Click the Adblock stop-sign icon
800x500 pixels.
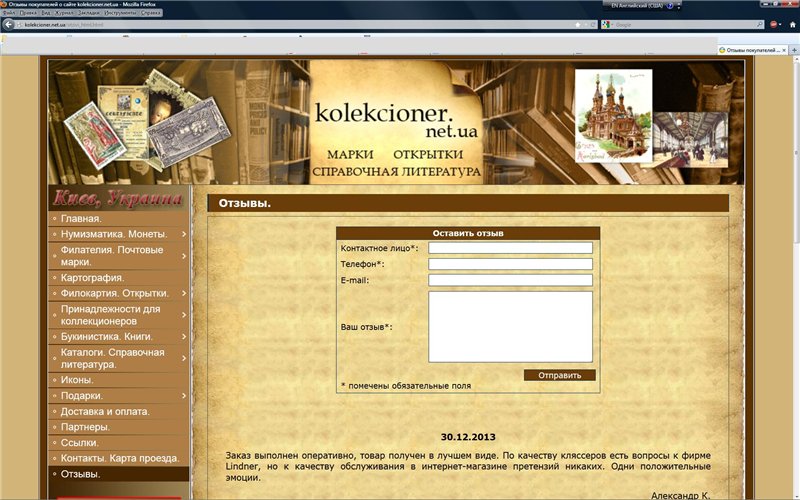(773, 24)
